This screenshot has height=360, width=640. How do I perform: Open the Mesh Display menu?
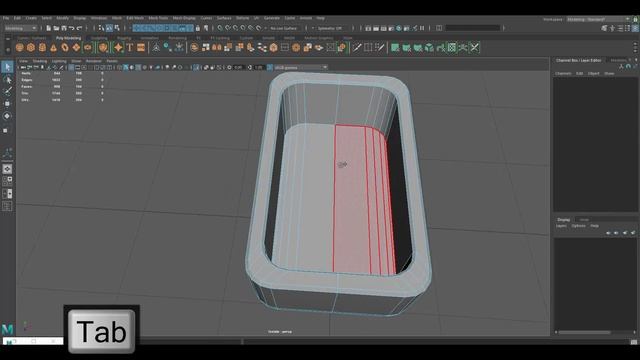tap(184, 18)
